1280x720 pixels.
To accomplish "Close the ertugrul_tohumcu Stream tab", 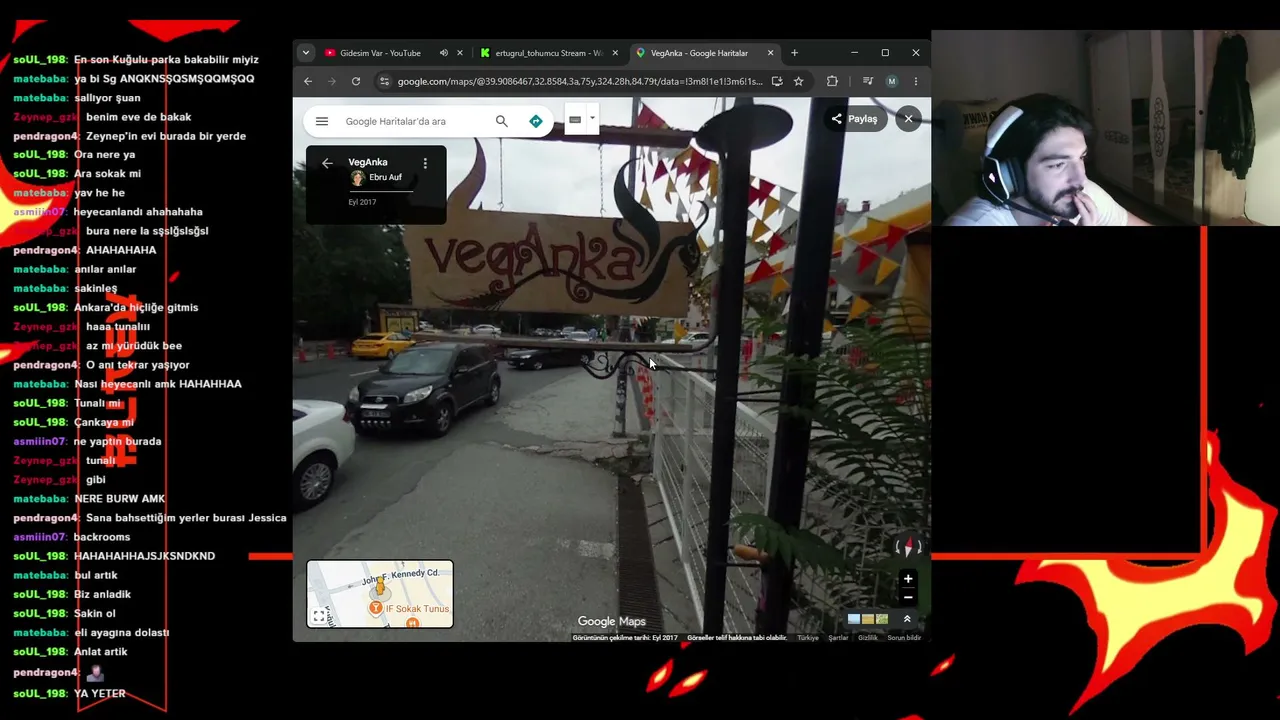I will click(x=616, y=53).
